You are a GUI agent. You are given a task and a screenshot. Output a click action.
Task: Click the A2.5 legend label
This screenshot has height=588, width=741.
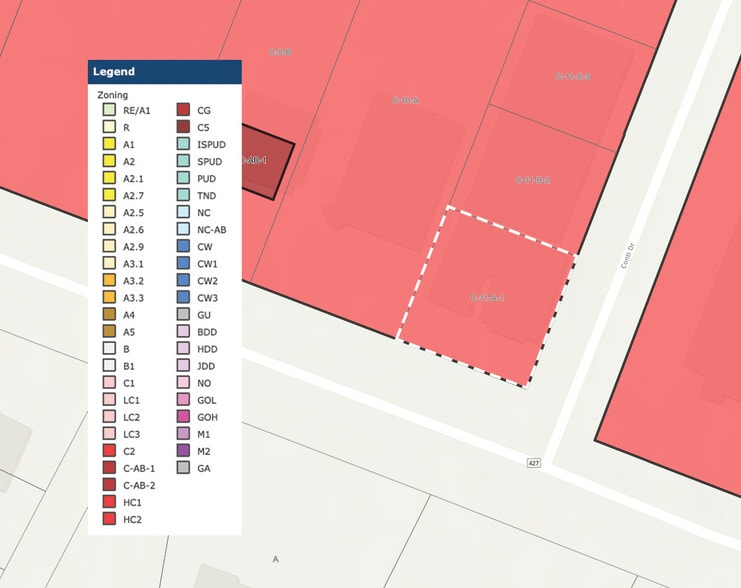[133, 213]
